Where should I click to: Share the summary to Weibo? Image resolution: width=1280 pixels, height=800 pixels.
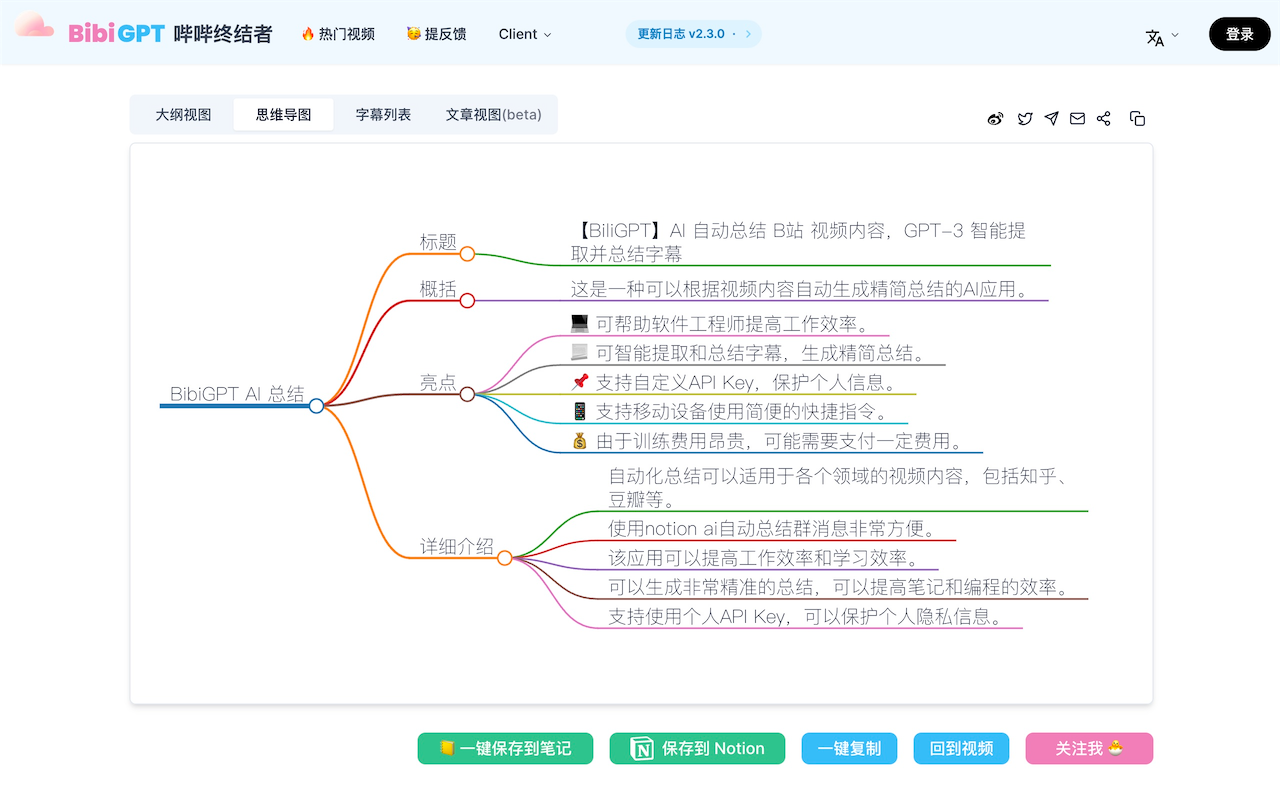click(x=994, y=118)
